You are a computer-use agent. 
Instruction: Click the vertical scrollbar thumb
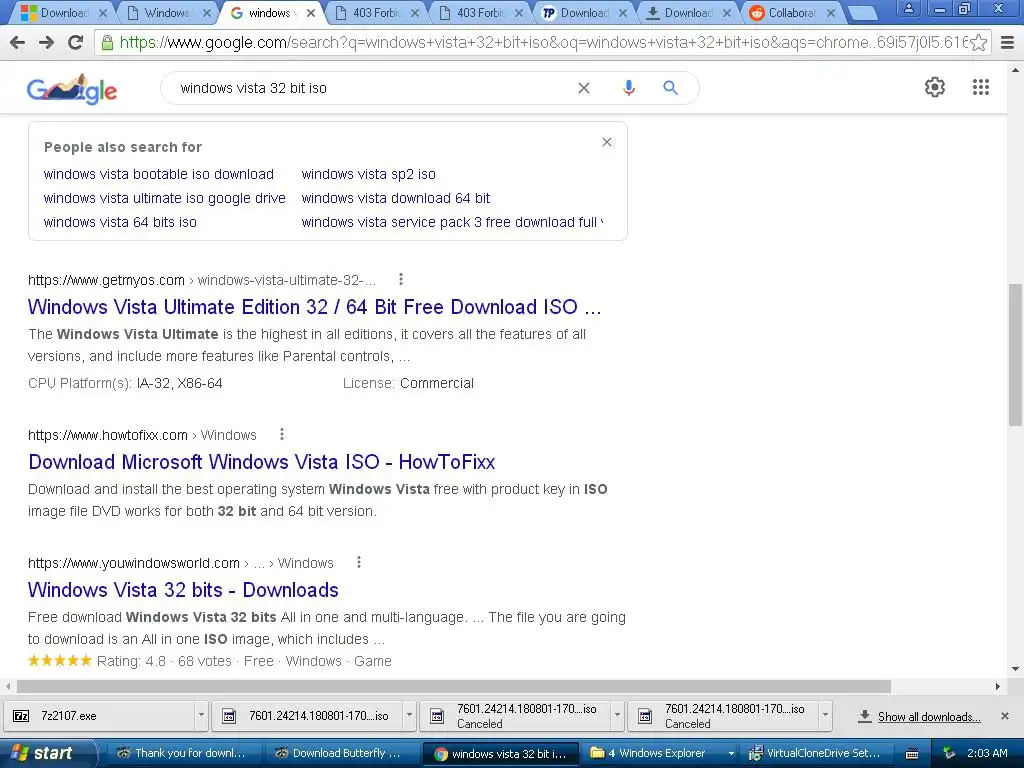[x=1015, y=355]
